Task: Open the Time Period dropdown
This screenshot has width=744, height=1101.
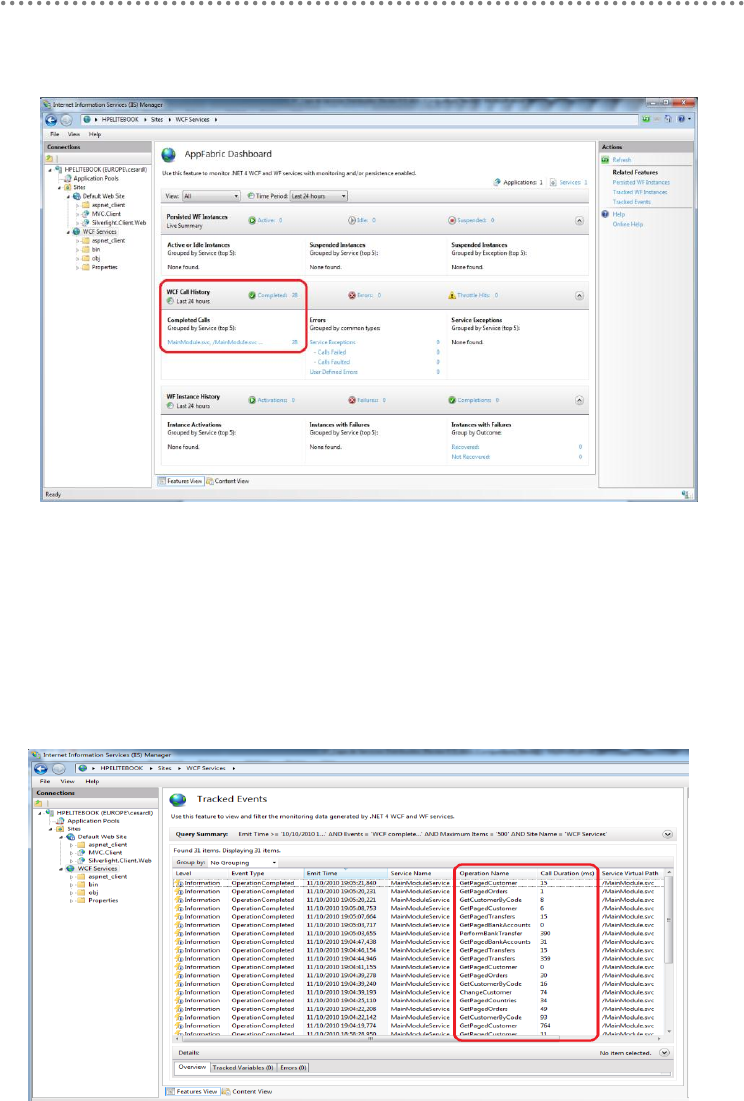Action: click(319, 197)
